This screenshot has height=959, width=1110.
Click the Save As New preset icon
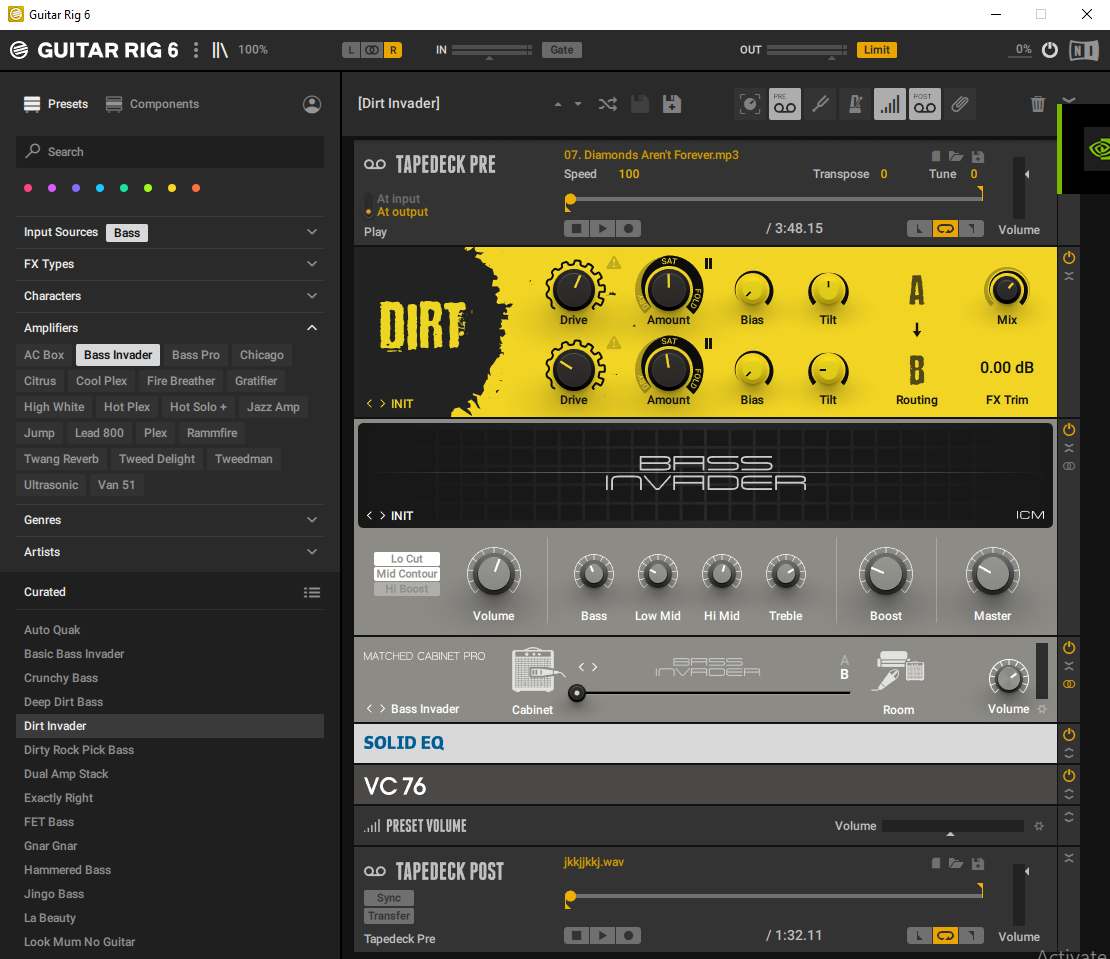[671, 104]
